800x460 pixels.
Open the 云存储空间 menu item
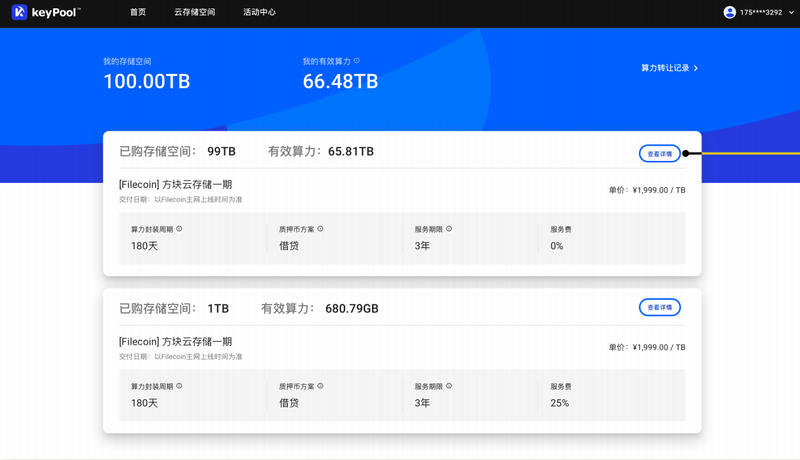point(194,12)
